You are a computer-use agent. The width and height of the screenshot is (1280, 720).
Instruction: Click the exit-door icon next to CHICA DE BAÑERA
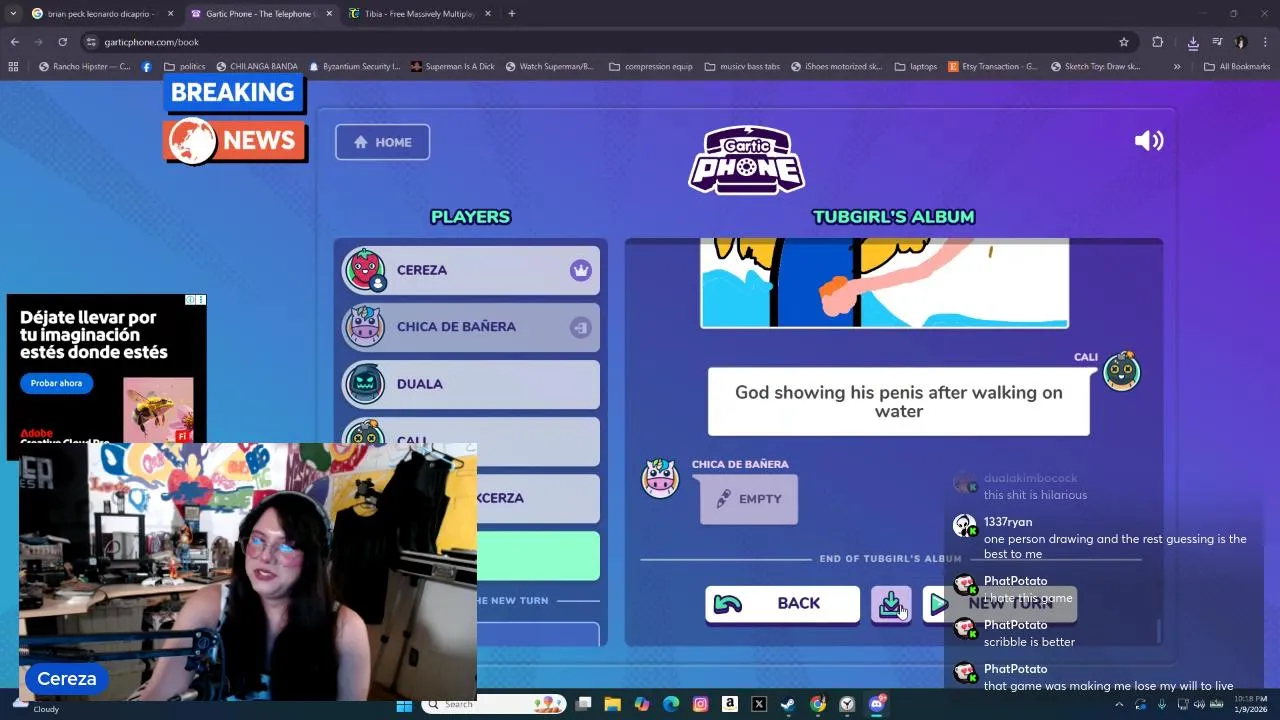(581, 327)
